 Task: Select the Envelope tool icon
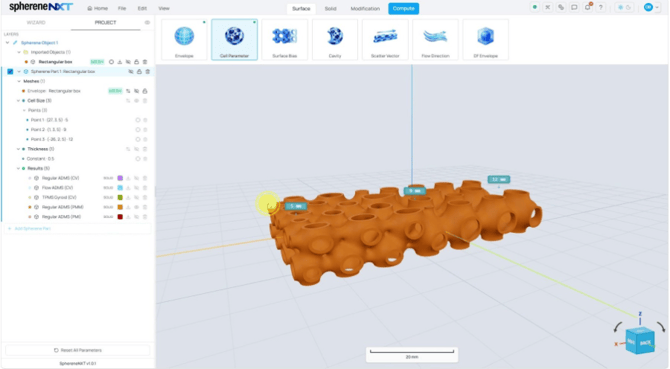pos(184,39)
